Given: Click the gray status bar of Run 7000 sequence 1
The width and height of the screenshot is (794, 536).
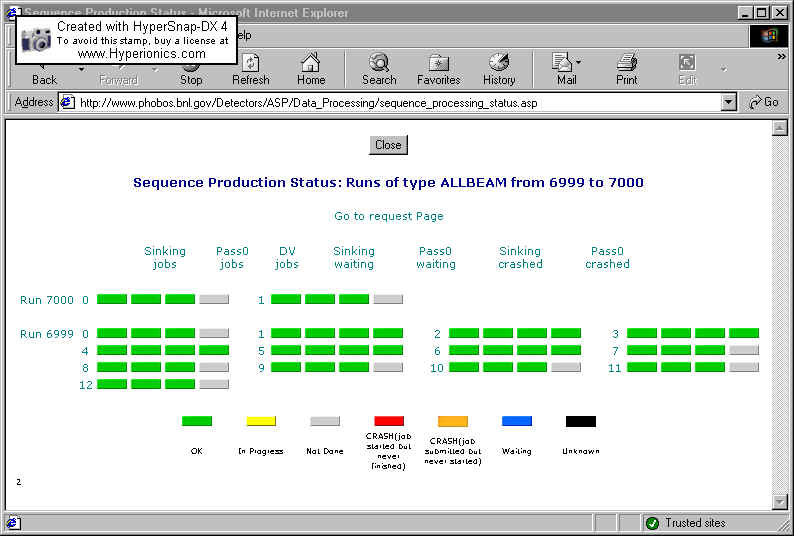Looking at the screenshot, I should coord(388,299).
